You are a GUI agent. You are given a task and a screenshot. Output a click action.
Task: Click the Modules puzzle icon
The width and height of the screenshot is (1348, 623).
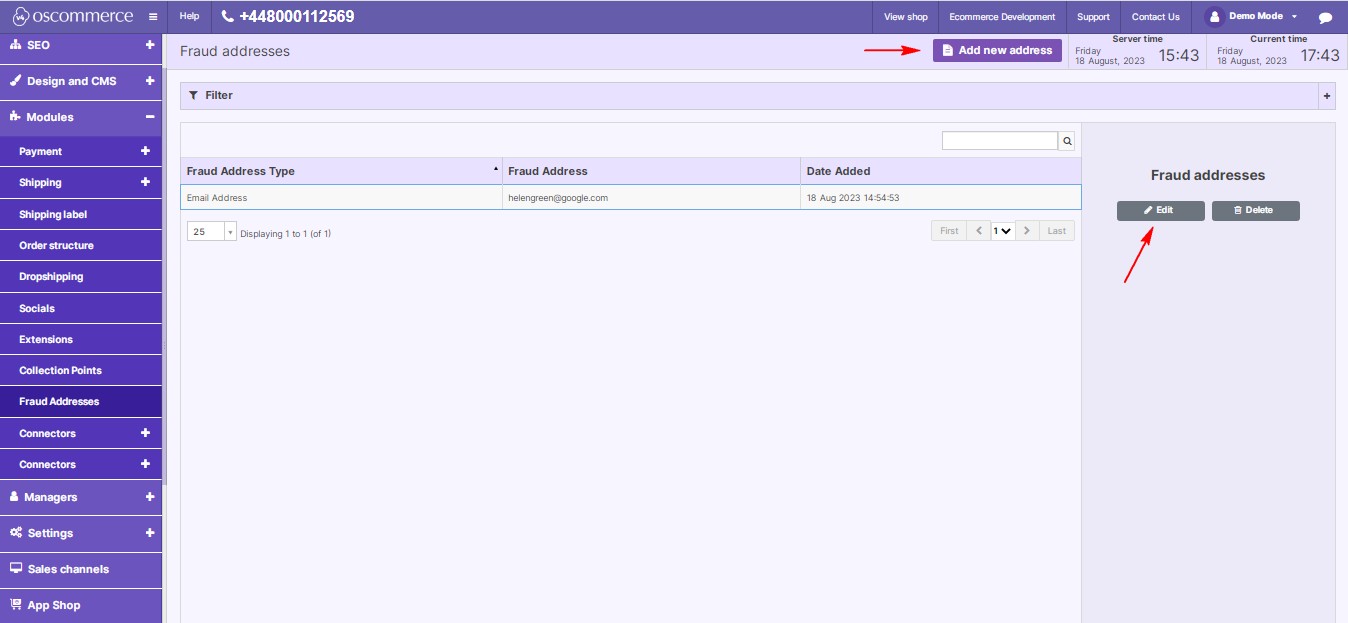click(16, 117)
